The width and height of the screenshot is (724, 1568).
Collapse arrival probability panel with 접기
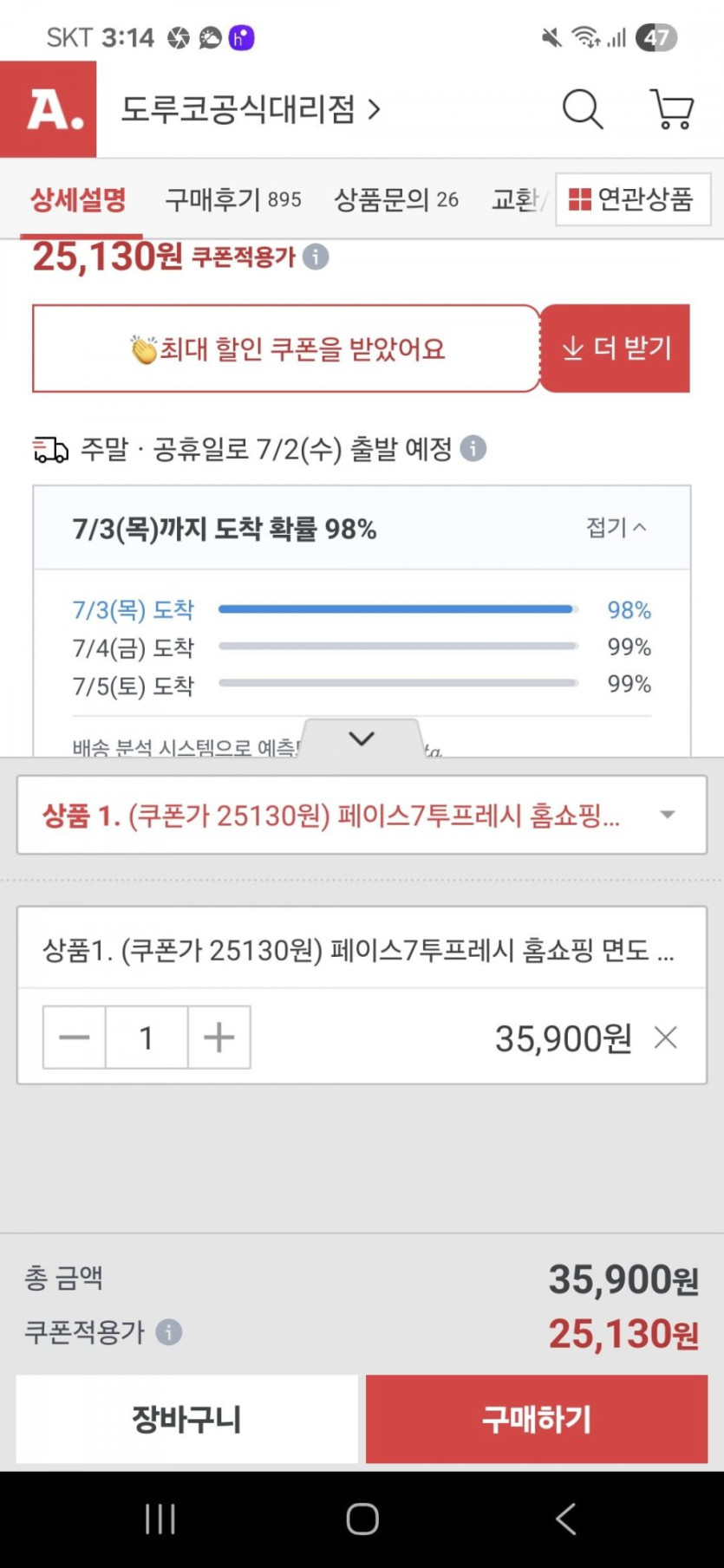point(616,528)
